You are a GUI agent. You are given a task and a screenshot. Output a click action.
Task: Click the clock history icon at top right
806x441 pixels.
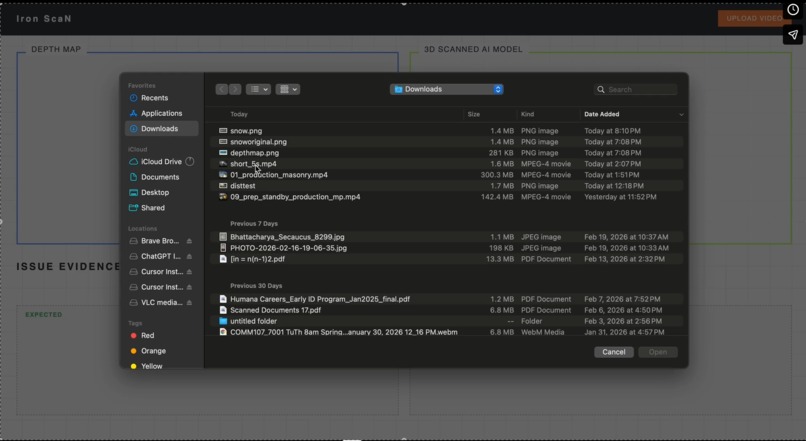793,10
